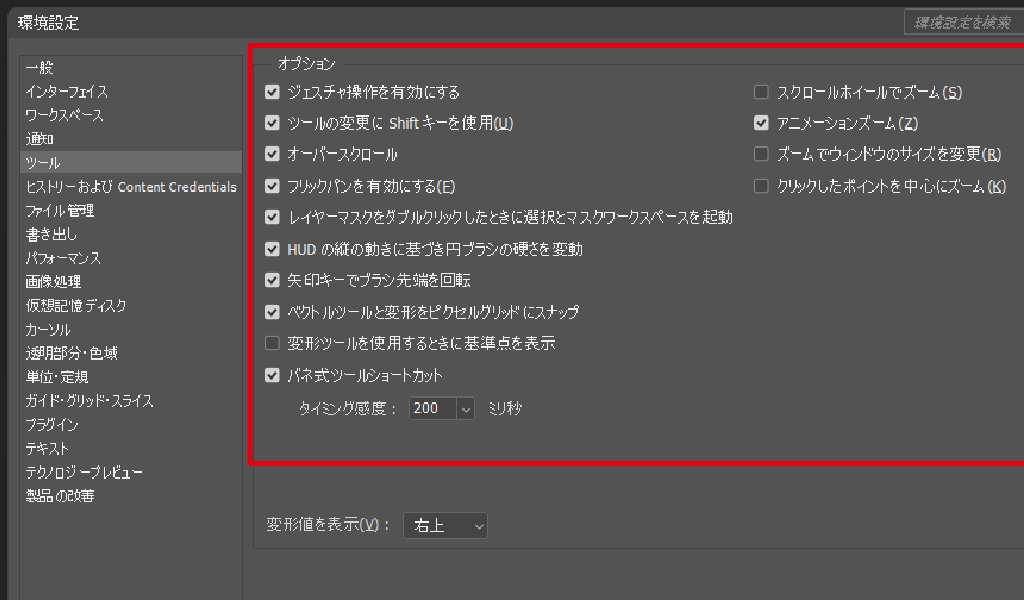Select カーソル in the sidebar
The height and width of the screenshot is (600, 1024).
click(48, 329)
